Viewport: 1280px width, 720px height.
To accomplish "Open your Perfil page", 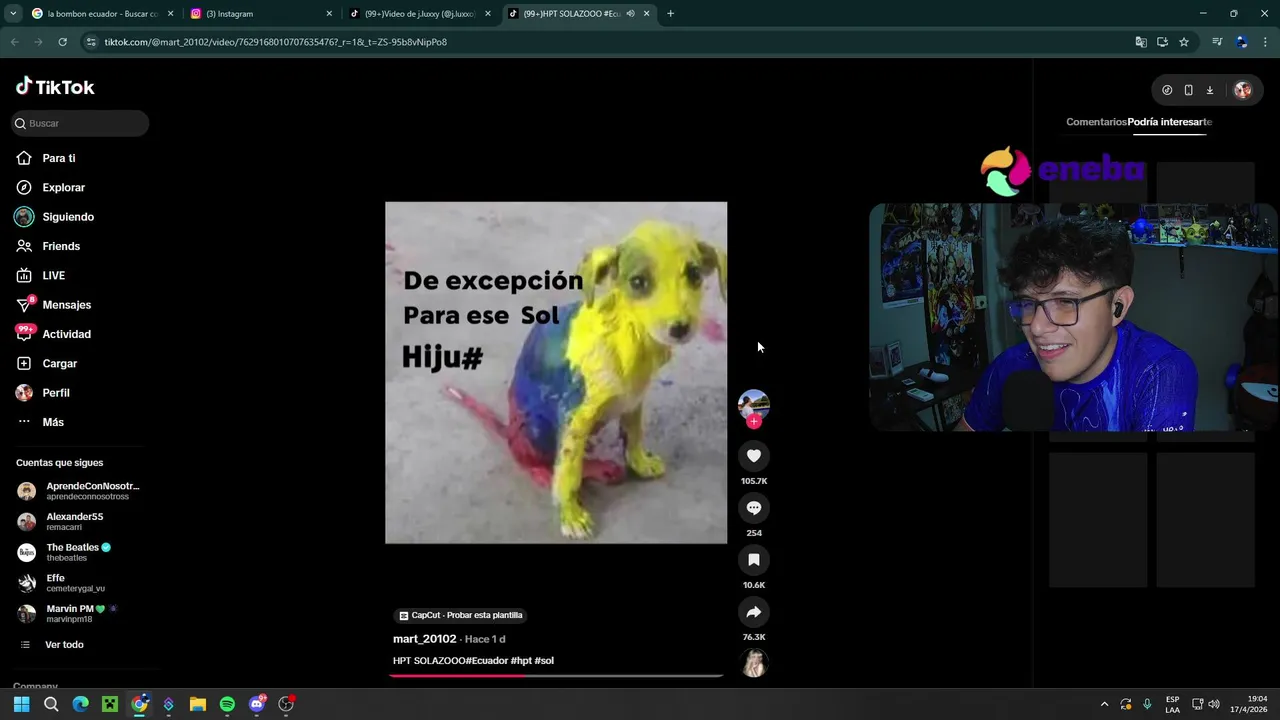I will tap(56, 393).
